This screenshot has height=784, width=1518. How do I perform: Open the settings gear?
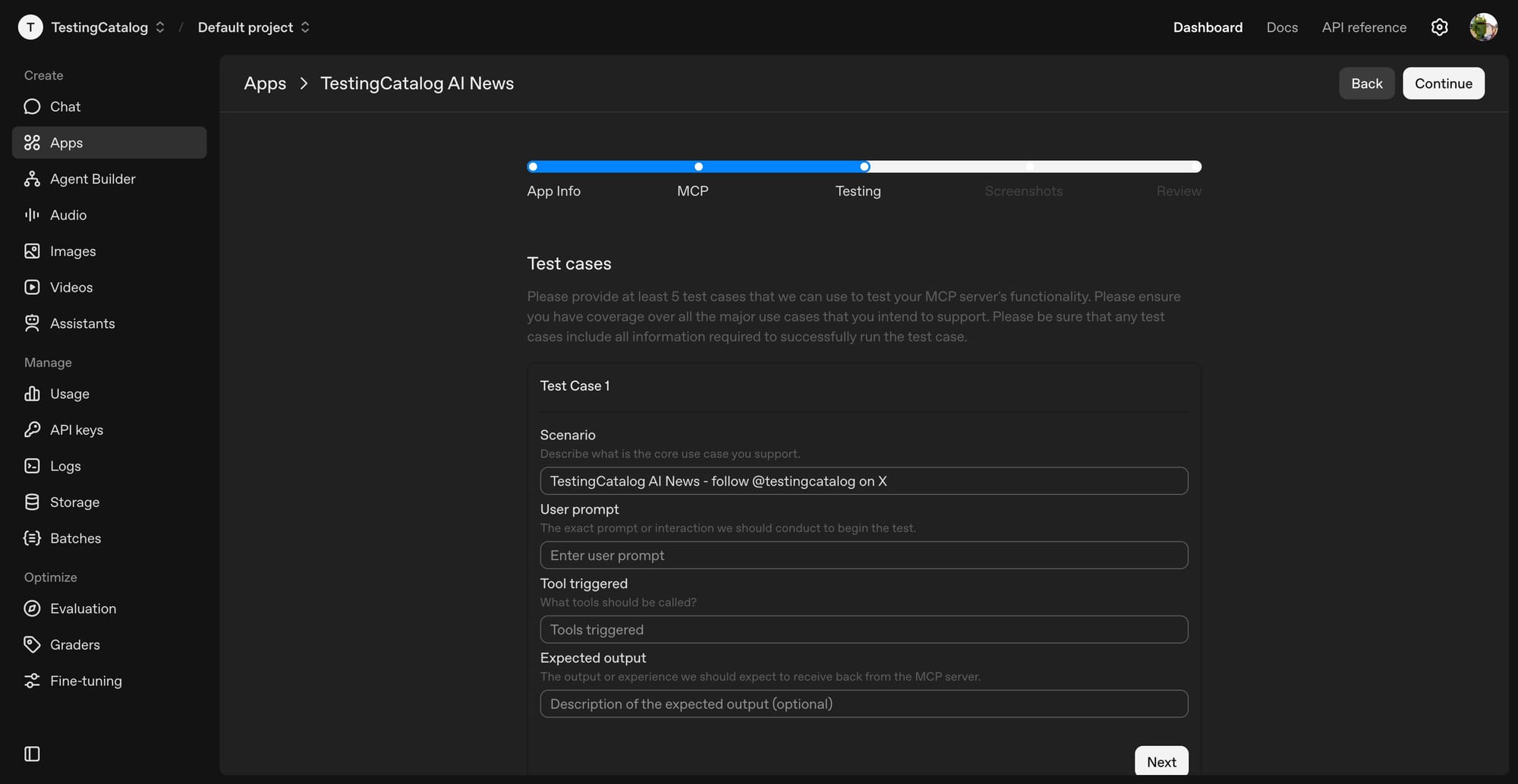[1439, 27]
